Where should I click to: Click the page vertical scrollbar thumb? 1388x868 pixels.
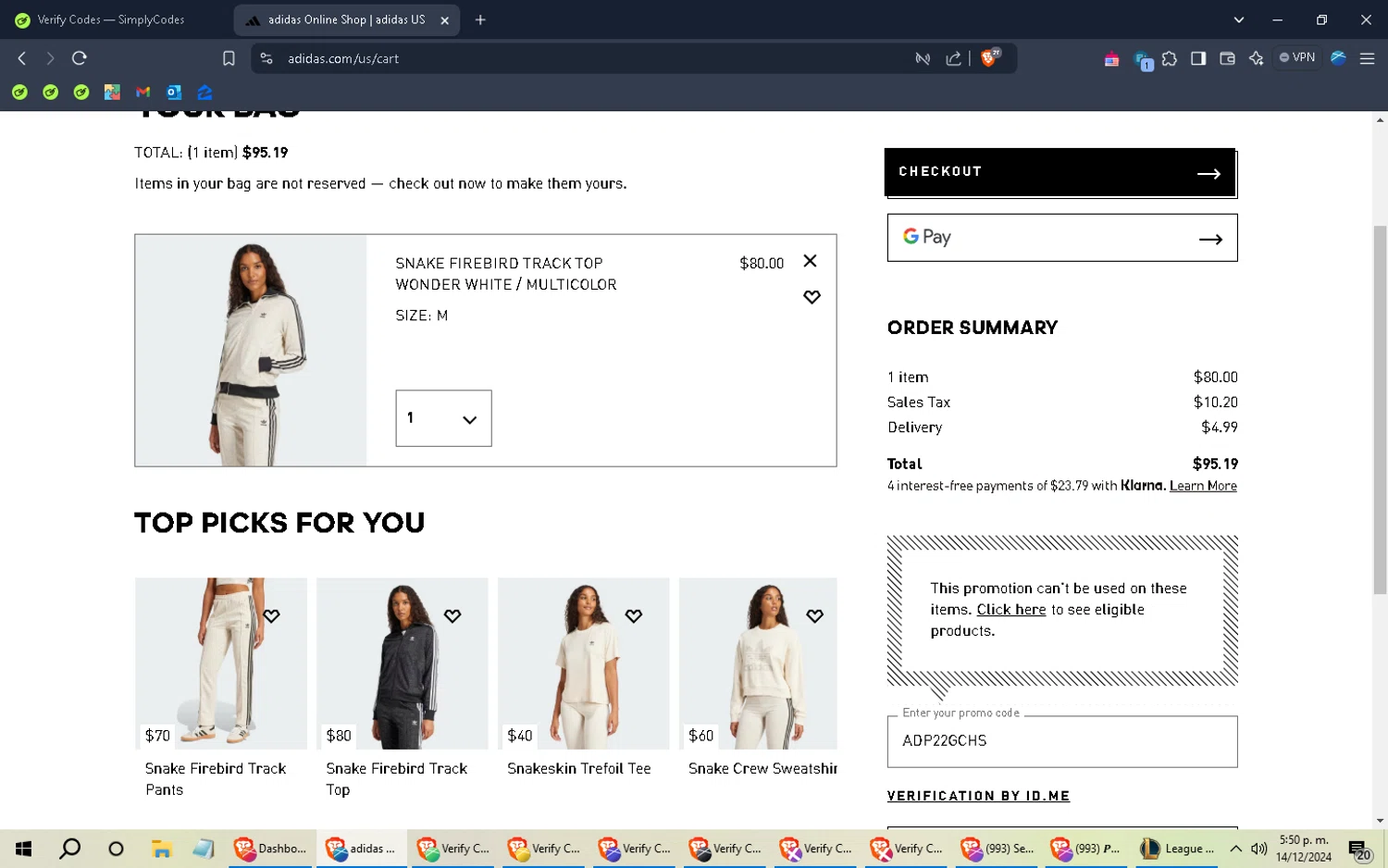(x=1380, y=410)
